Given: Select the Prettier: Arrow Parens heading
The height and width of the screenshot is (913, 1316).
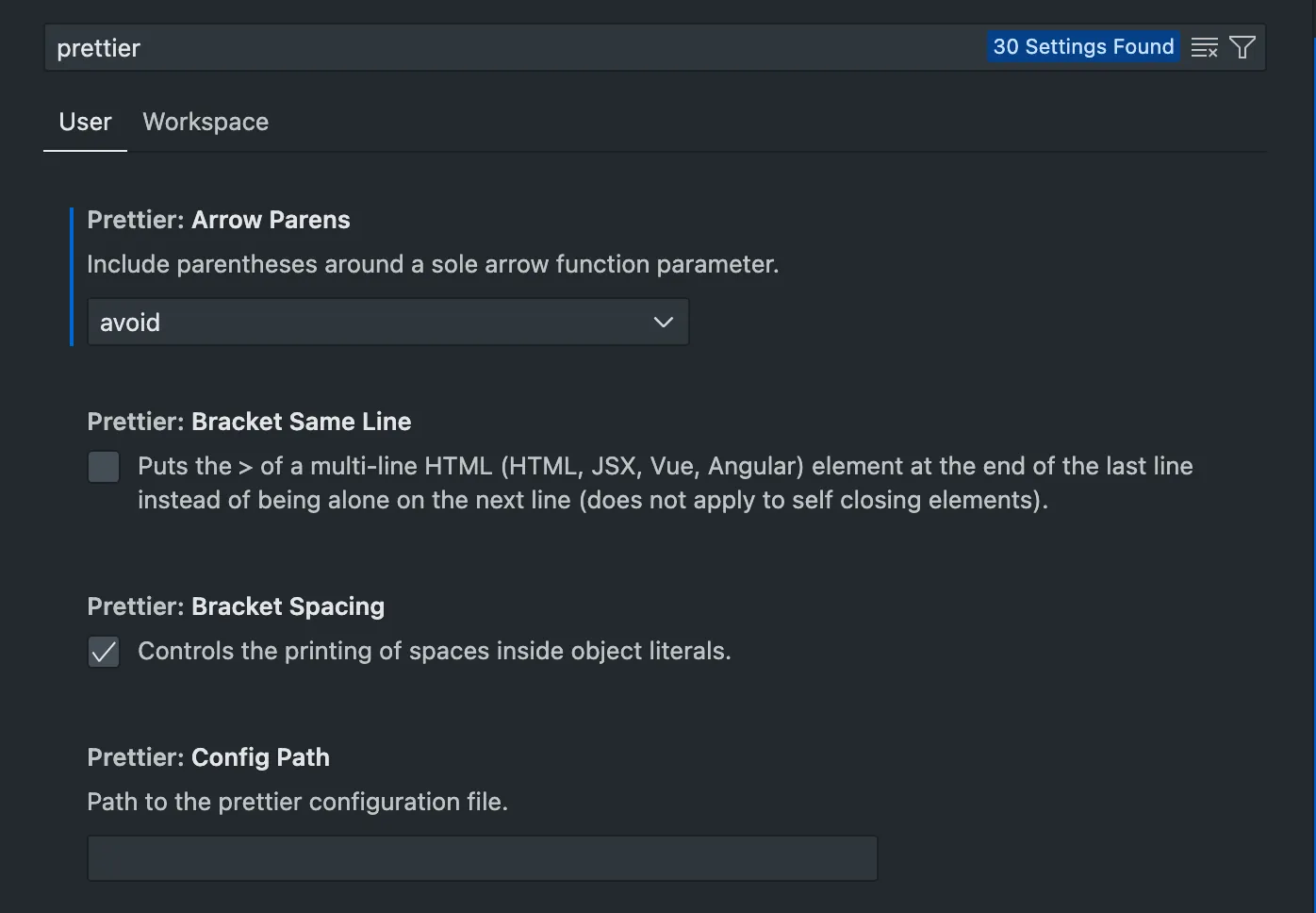Looking at the screenshot, I should coord(219,220).
